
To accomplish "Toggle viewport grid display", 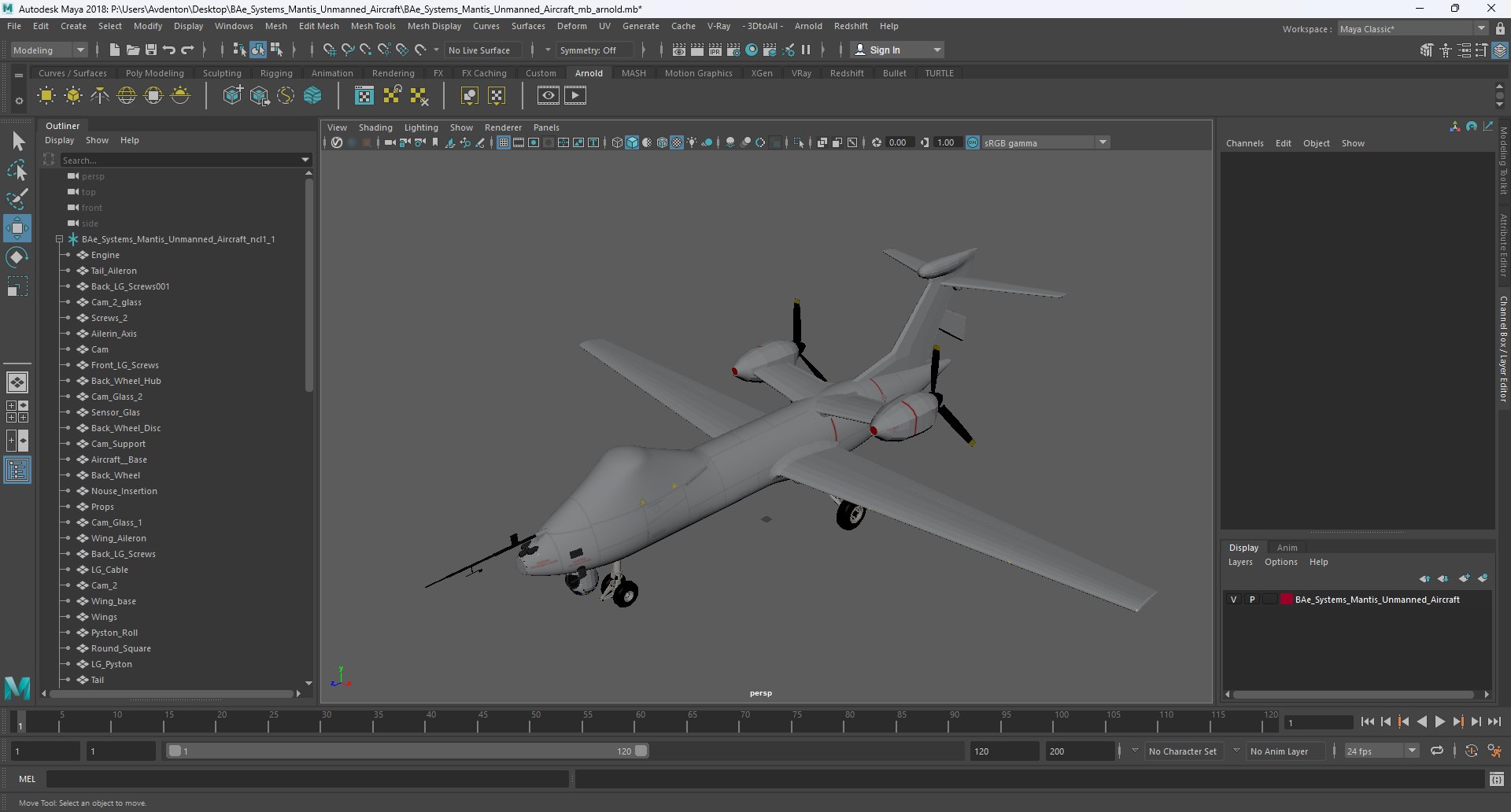I will (503, 142).
